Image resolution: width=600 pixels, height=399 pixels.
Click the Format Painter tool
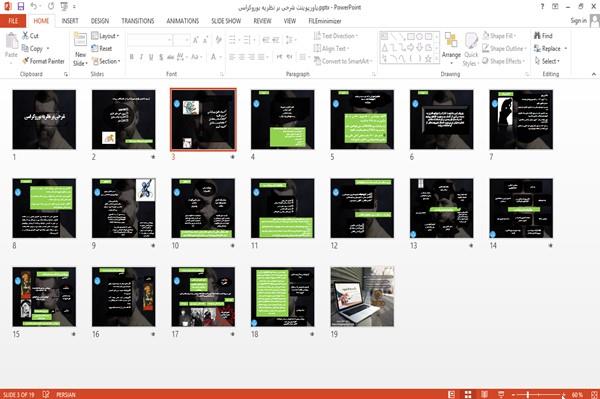(43, 61)
